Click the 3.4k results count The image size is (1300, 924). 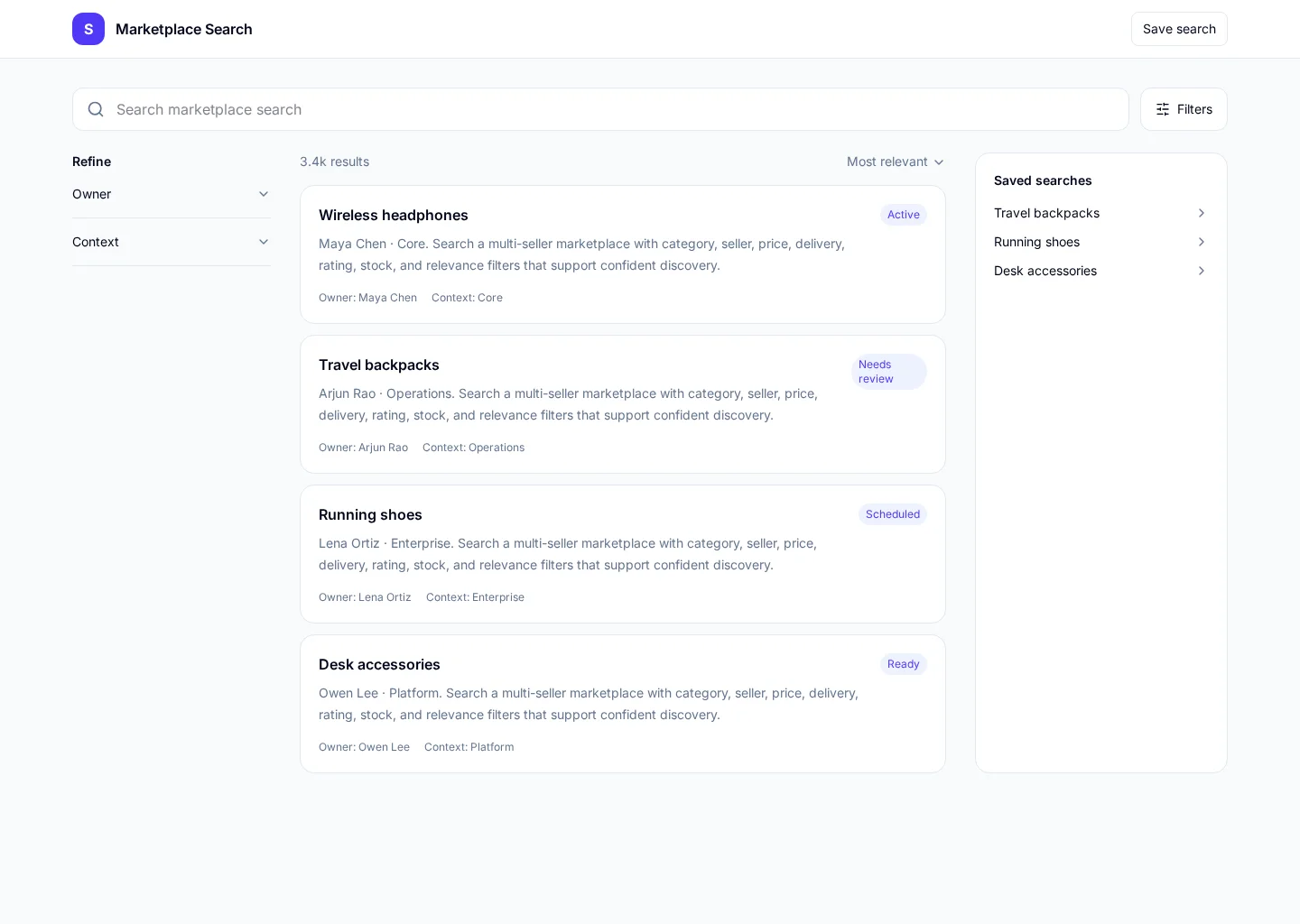click(335, 162)
